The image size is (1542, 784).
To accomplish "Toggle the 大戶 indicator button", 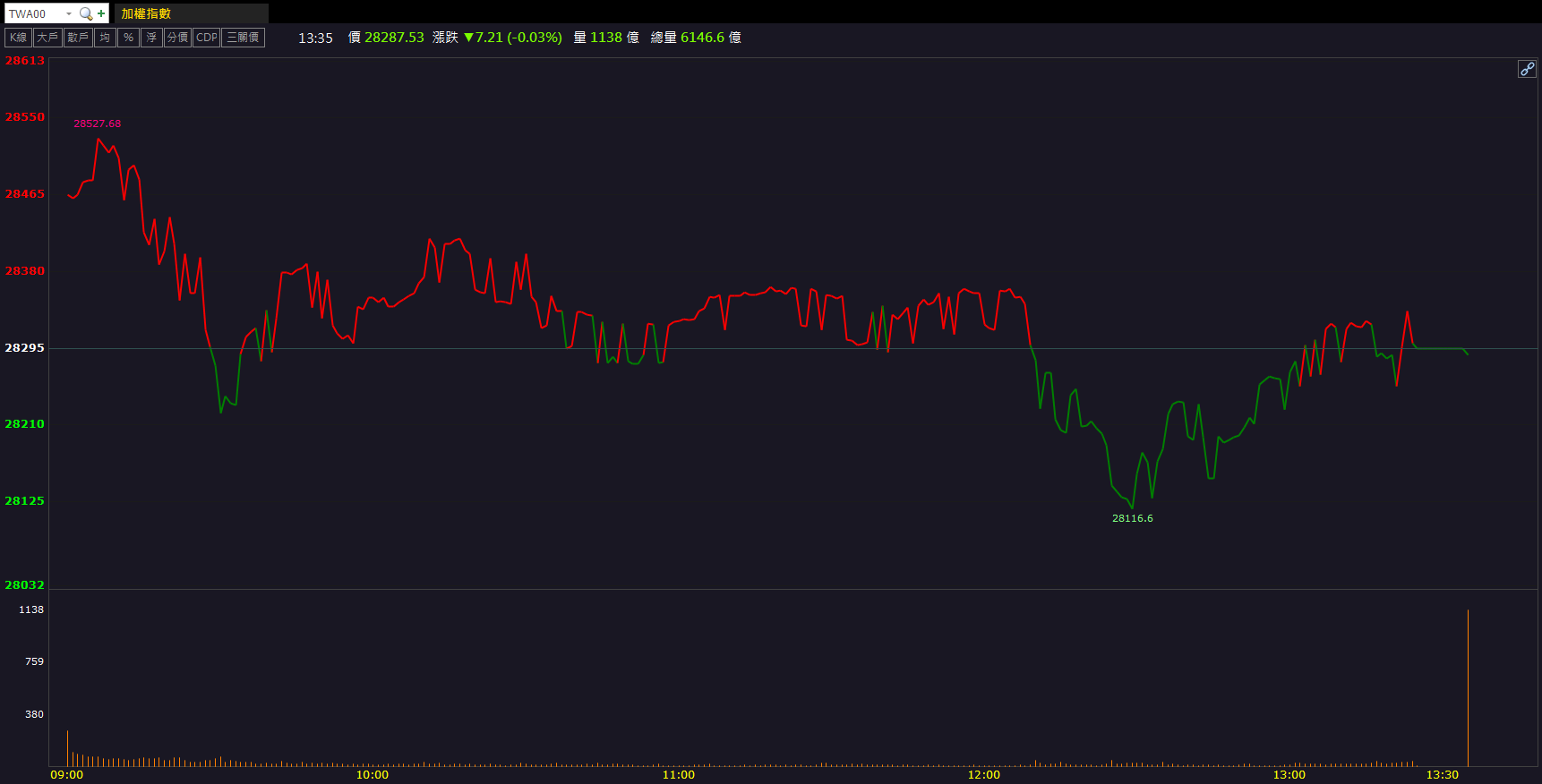I will [47, 38].
